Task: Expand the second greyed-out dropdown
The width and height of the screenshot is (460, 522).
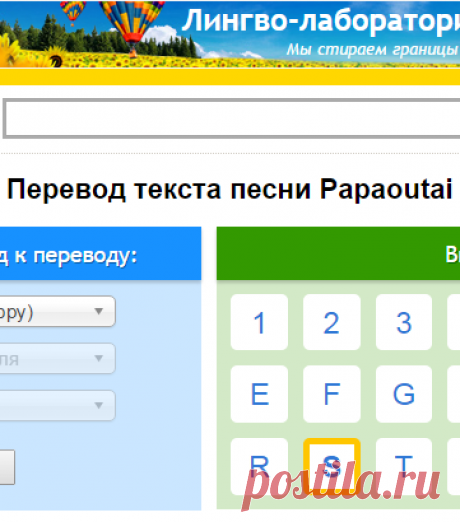Action: point(57,358)
